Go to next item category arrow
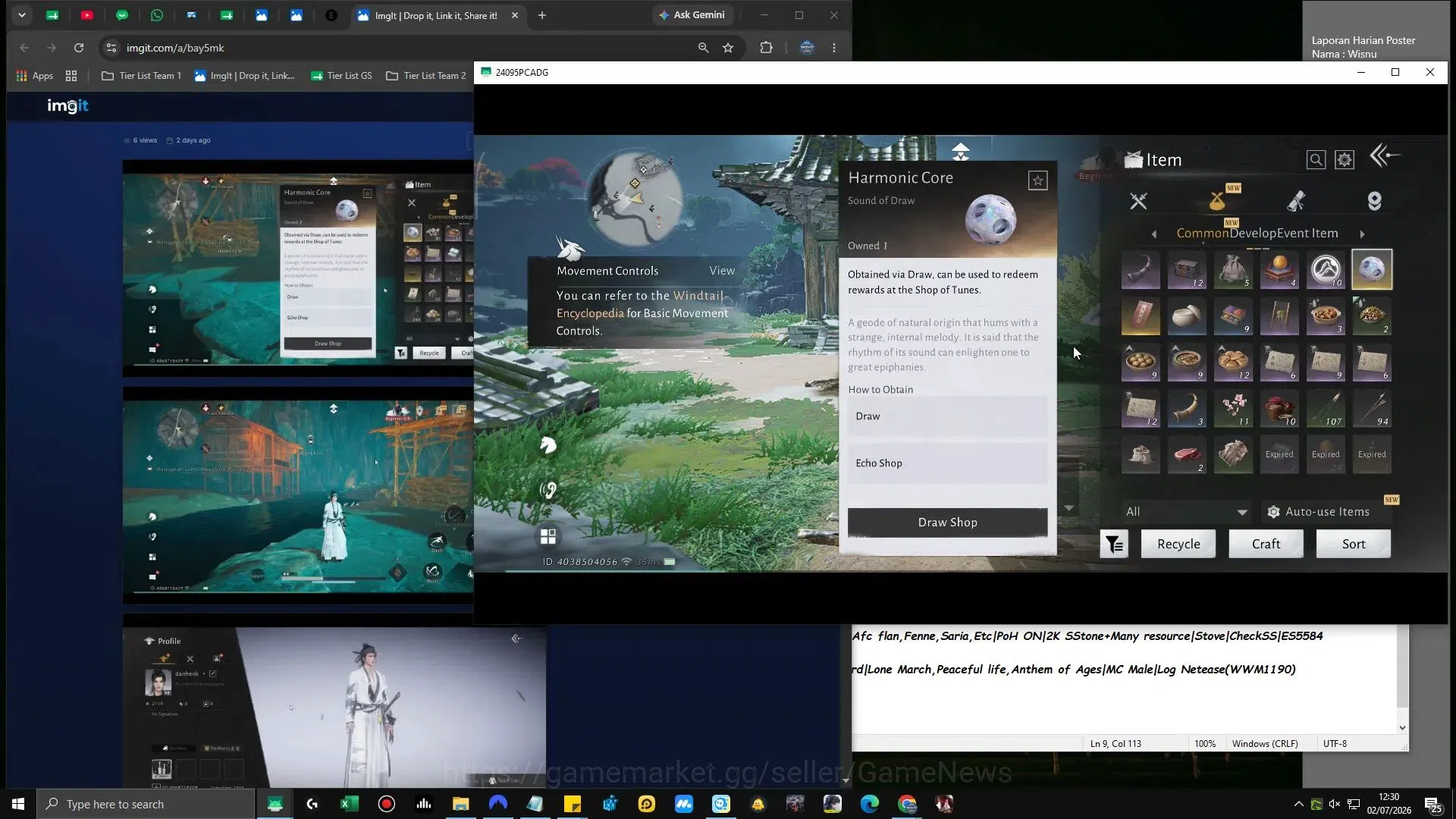1456x819 pixels. click(x=1362, y=234)
